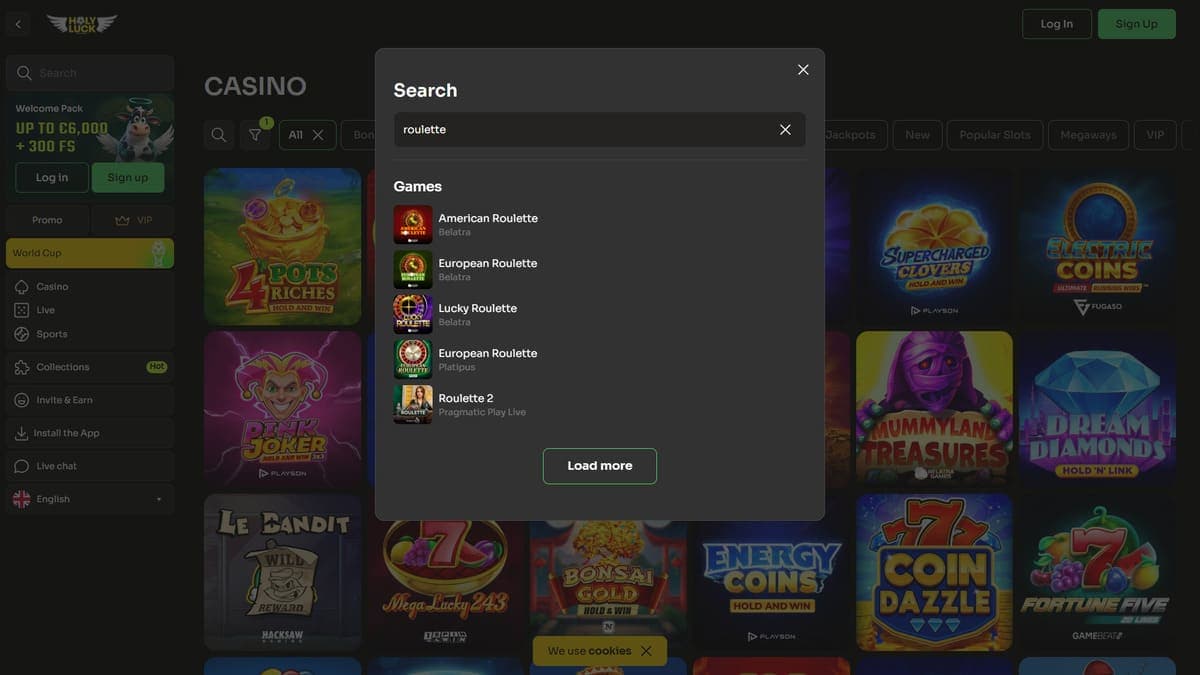Open the casino filter icon
Screen dimensions: 1200x675
(x=255, y=135)
